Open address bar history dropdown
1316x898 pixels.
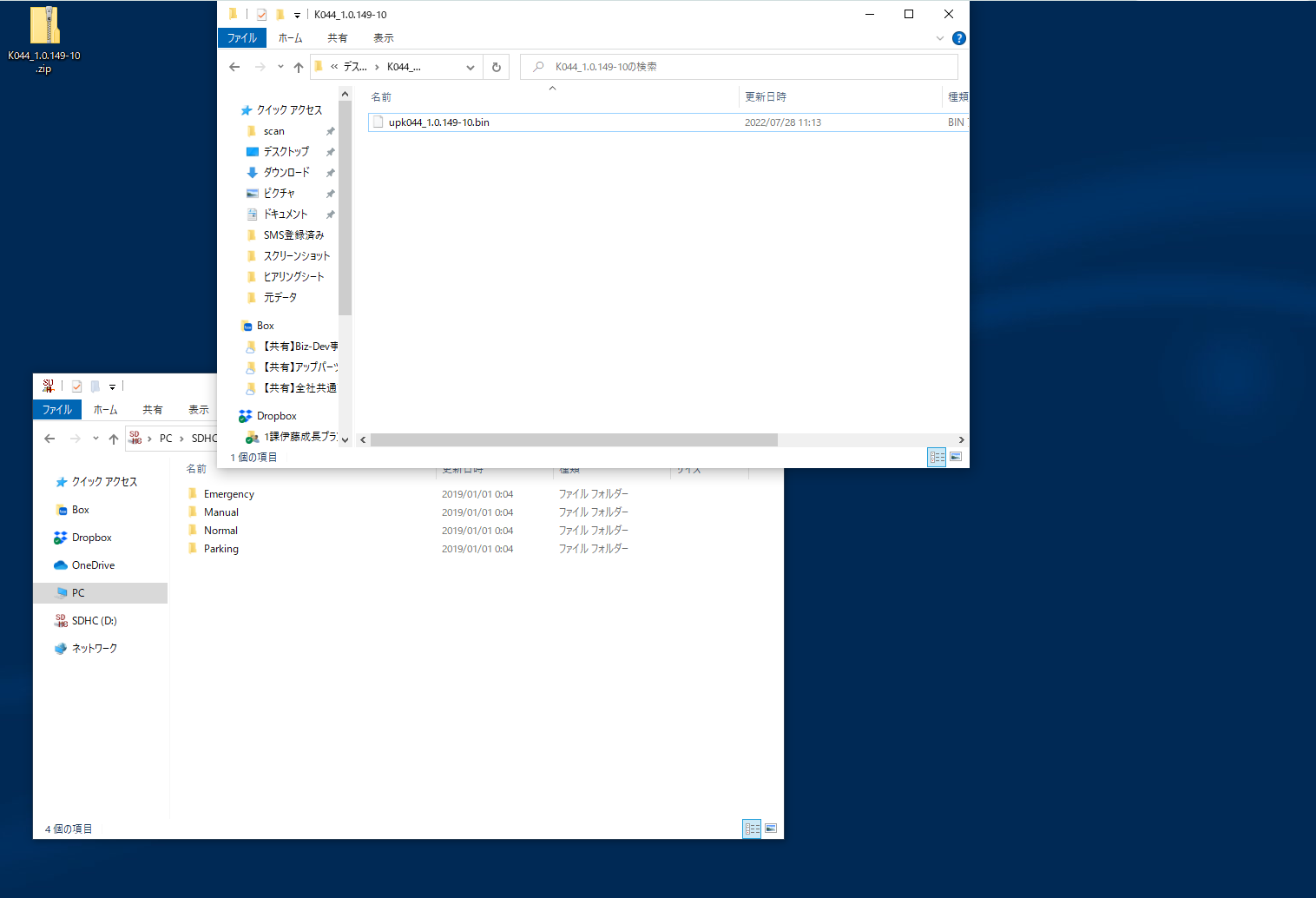tap(470, 67)
